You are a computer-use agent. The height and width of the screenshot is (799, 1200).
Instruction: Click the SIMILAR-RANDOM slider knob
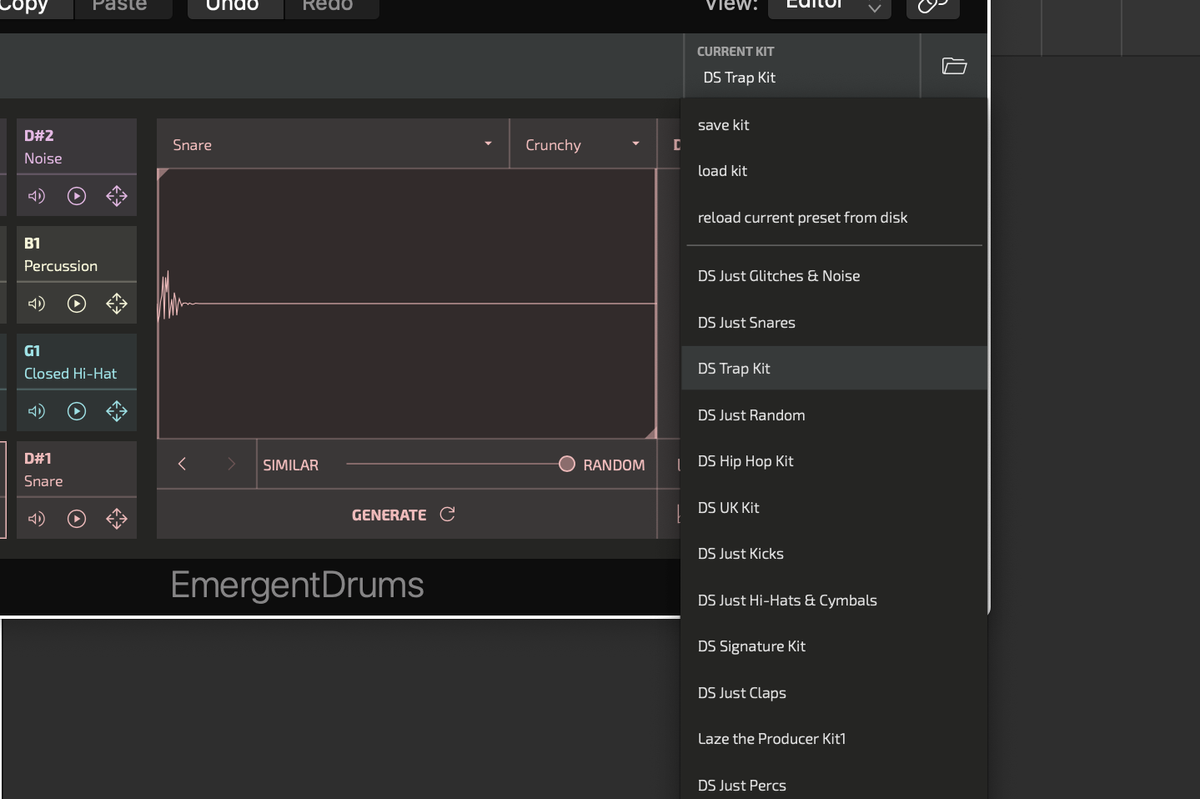[x=566, y=464]
